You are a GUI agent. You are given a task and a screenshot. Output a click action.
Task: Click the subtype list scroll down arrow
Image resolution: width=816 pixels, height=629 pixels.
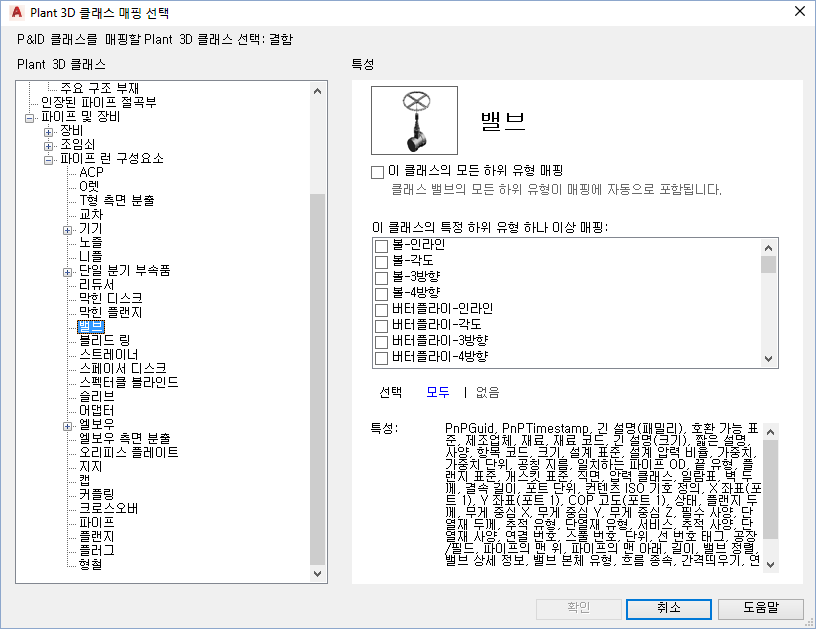[769, 358]
